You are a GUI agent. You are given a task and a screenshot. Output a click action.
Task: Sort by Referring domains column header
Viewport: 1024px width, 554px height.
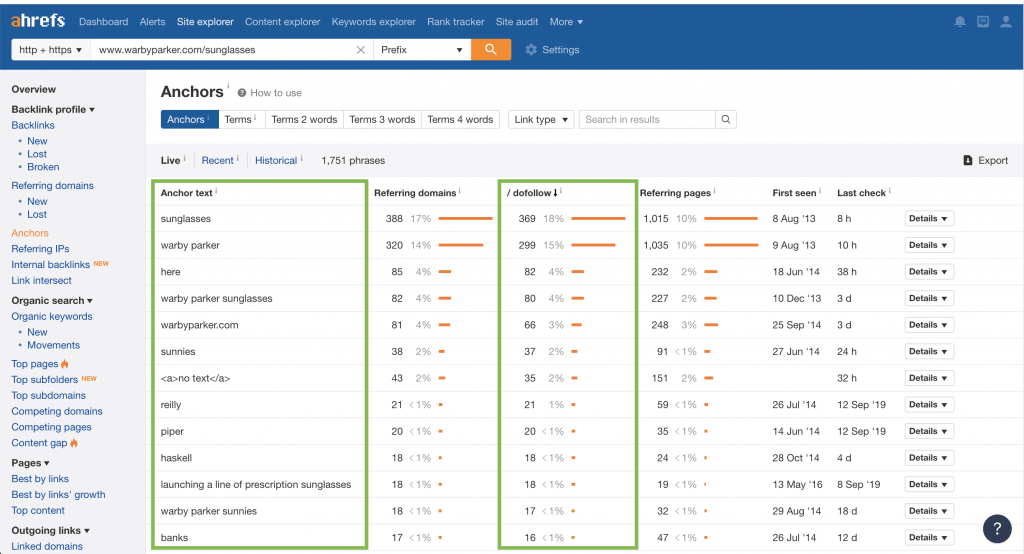(415, 193)
